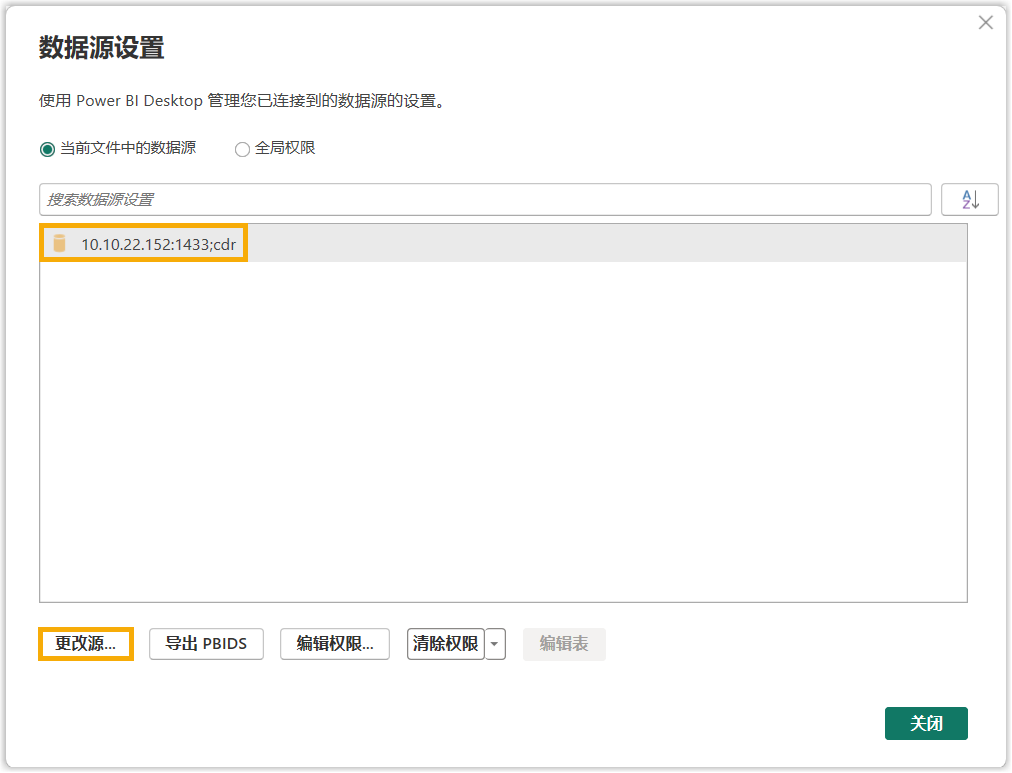
Task: Click the Power BI Desktop description text
Action: click(x=242, y=101)
